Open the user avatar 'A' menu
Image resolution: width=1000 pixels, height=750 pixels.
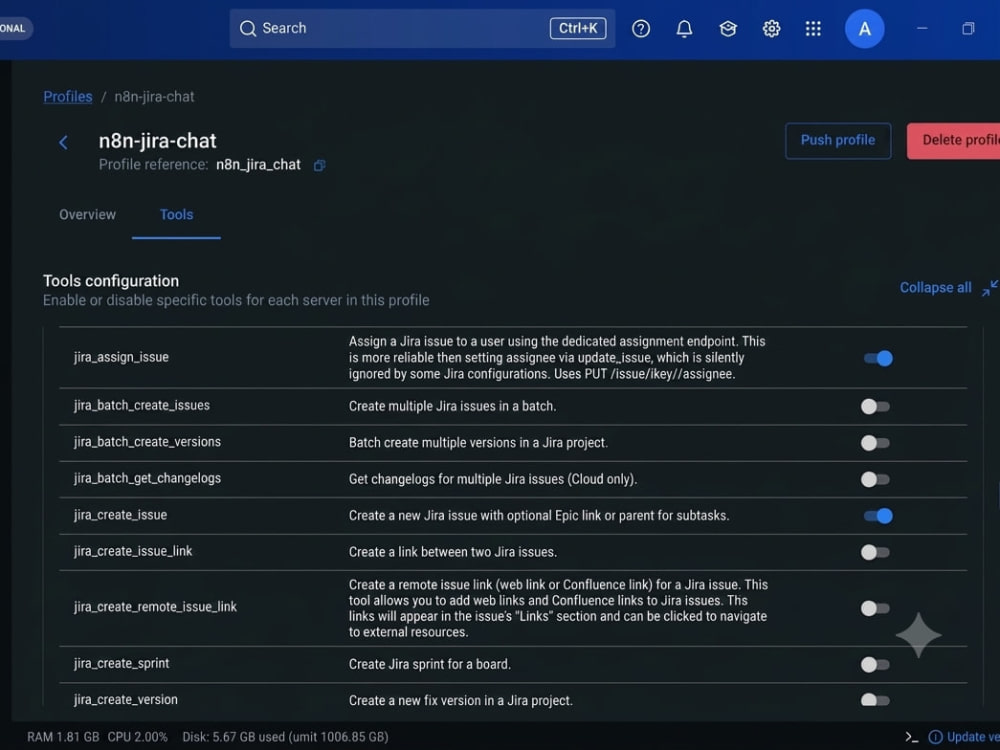864,29
